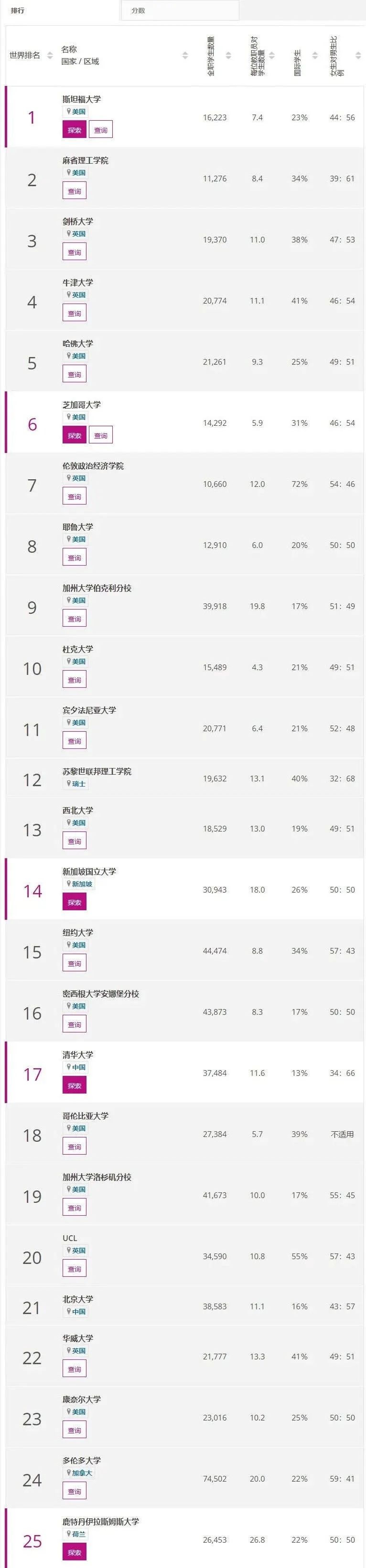366x1568 pixels.
Task: Open 剑桥大学 university link
Action: (78, 221)
